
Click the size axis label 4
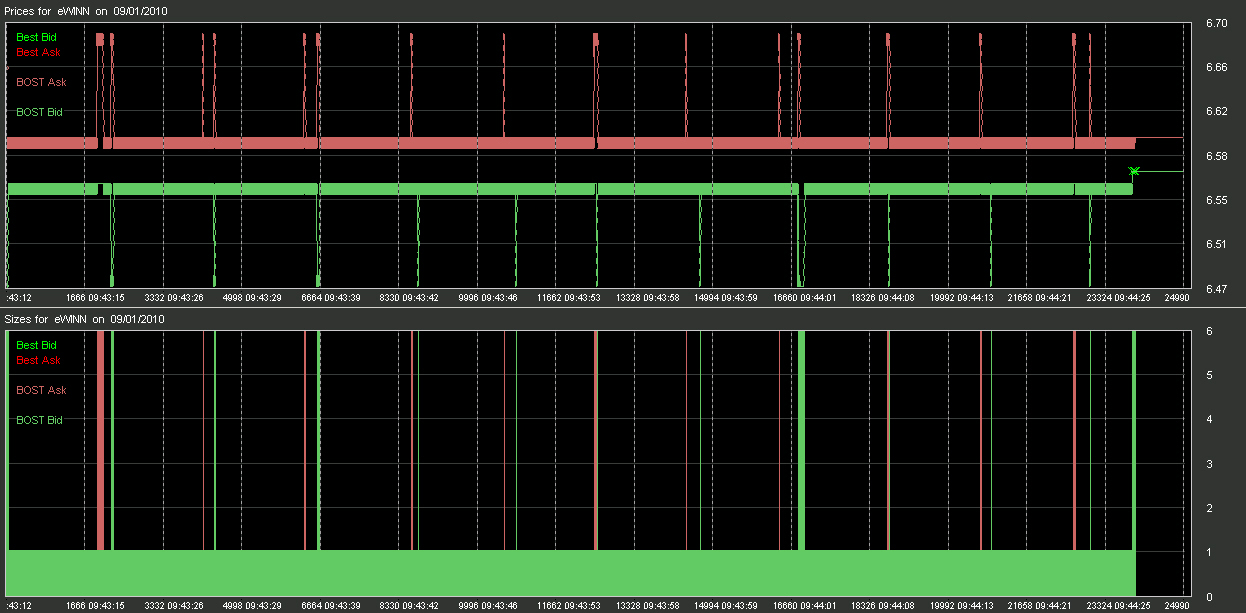click(x=1209, y=420)
